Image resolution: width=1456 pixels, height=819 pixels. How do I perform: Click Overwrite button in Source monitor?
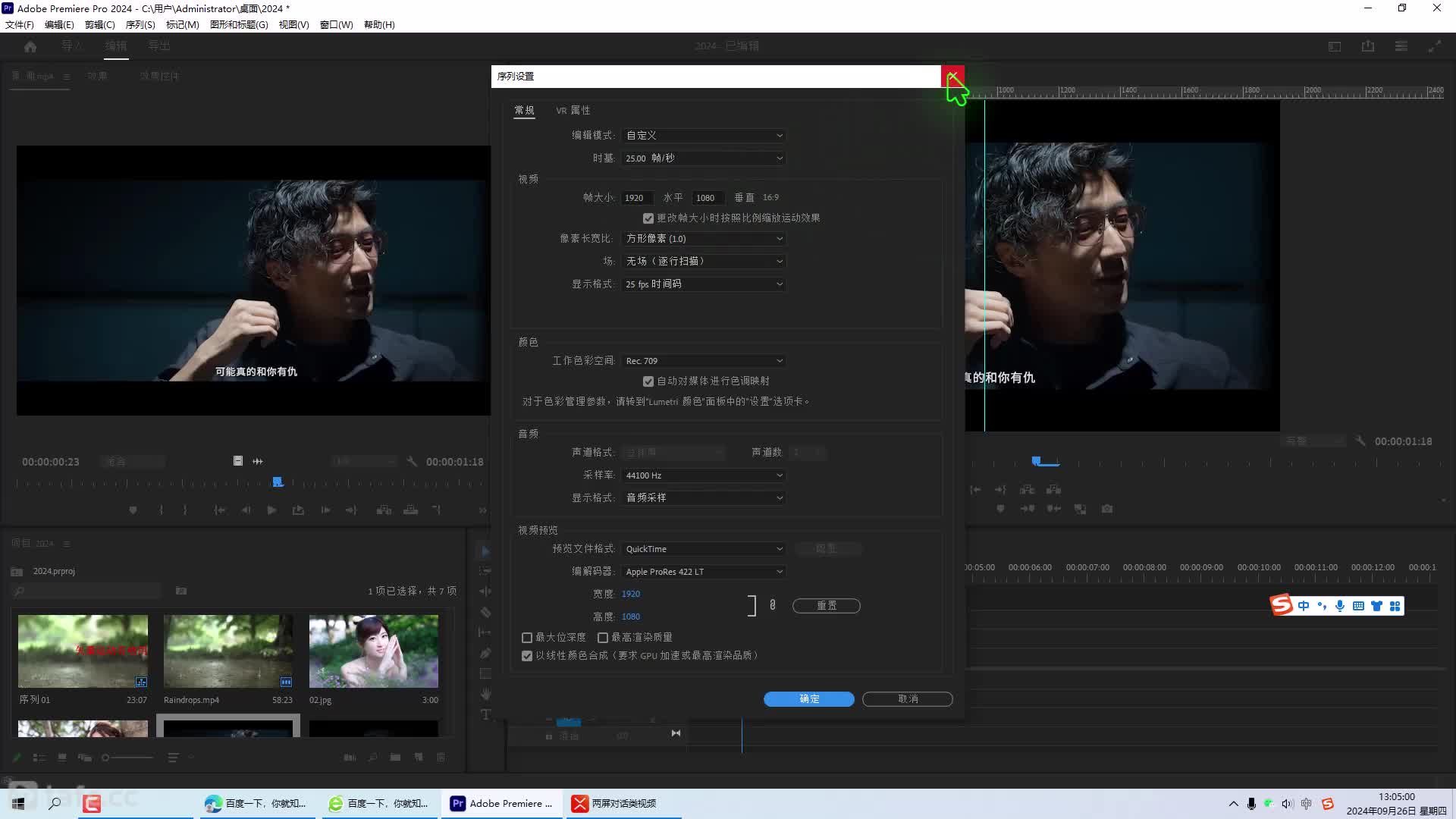[x=410, y=510]
